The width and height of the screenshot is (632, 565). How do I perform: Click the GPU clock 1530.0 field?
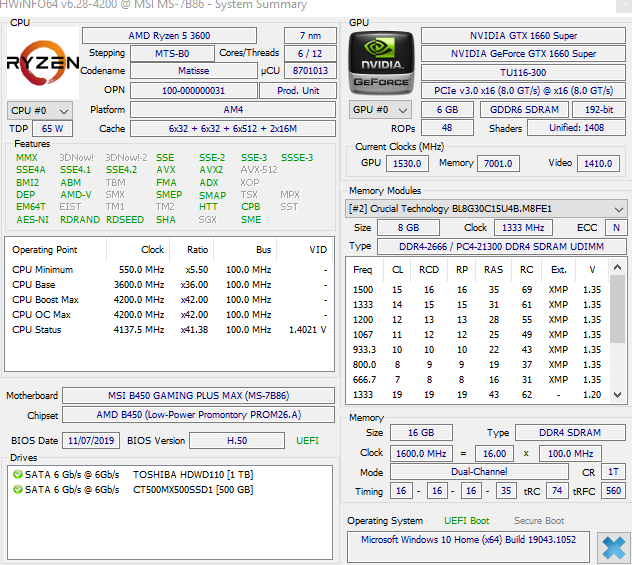tap(407, 164)
